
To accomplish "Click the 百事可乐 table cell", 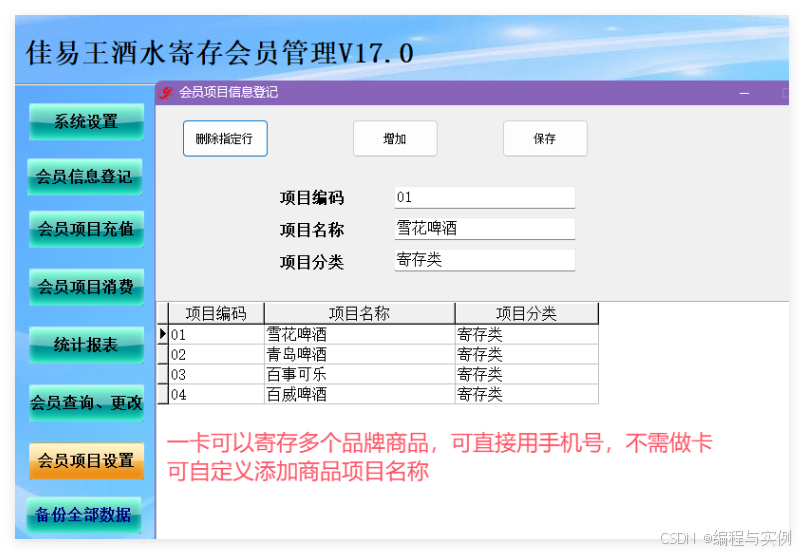I will (x=359, y=374).
